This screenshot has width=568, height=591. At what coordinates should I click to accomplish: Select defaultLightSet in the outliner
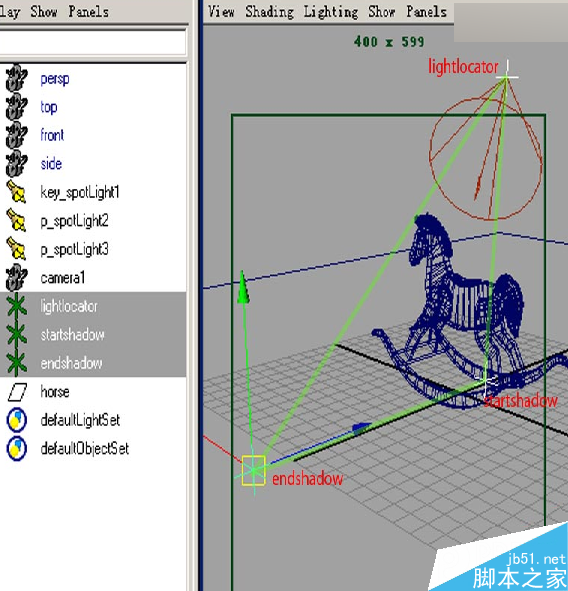point(80,420)
